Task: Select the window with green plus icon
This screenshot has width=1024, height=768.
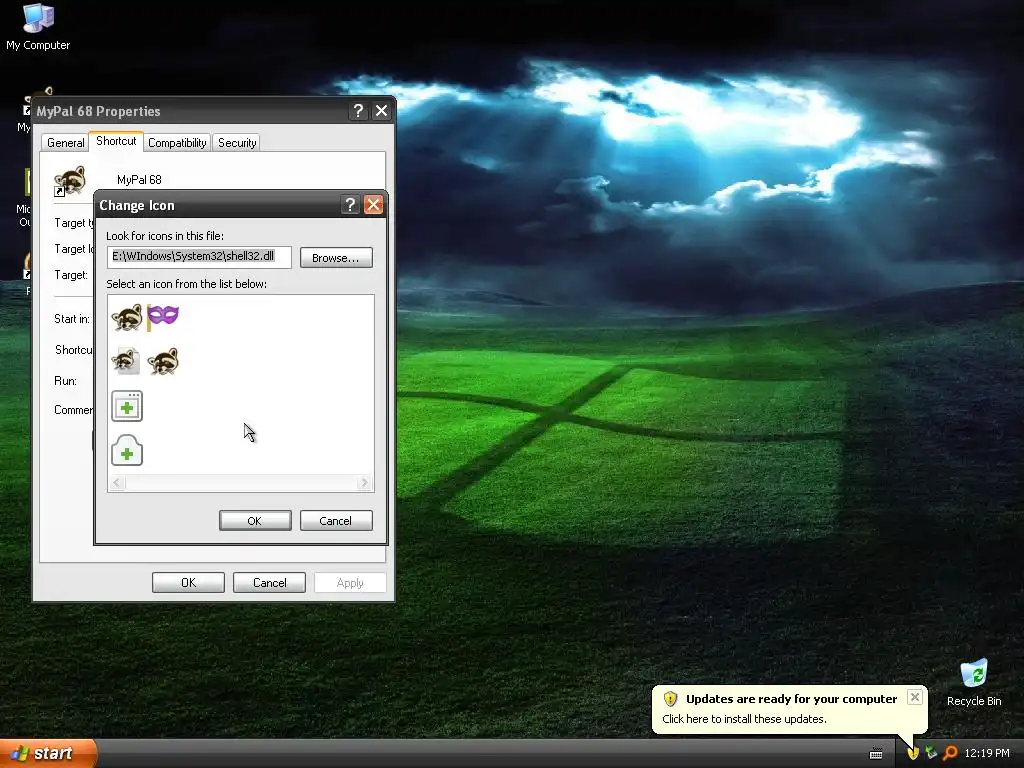Action: pos(127,406)
